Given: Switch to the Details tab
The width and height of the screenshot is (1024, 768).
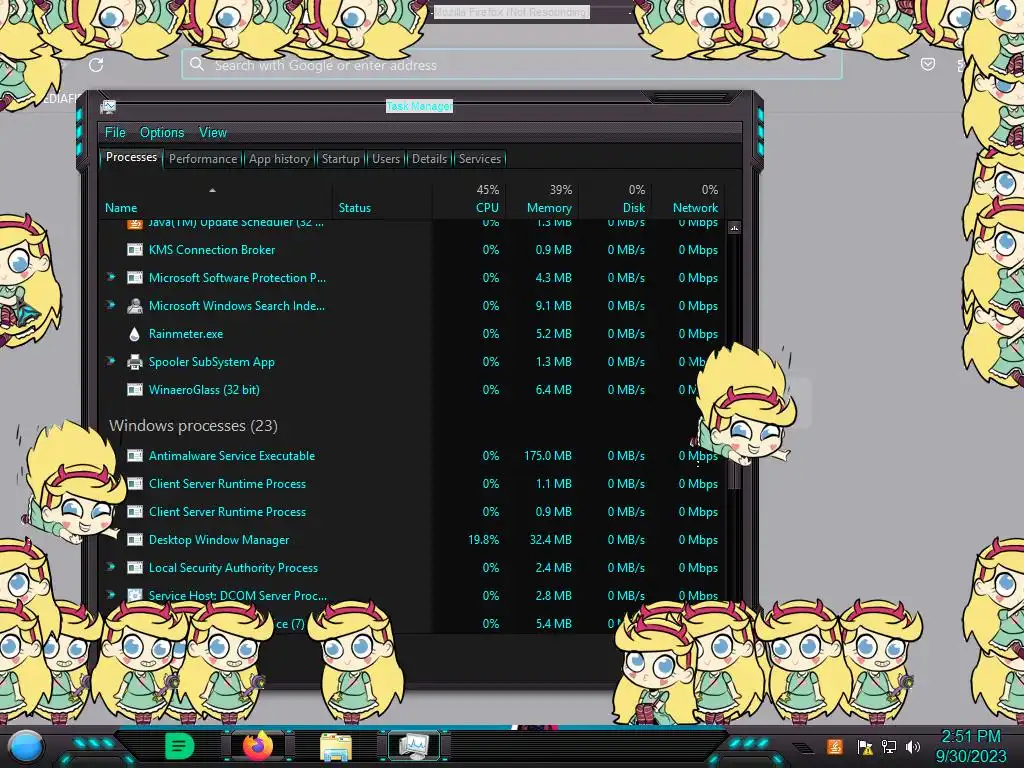Looking at the screenshot, I should pyautogui.click(x=429, y=159).
